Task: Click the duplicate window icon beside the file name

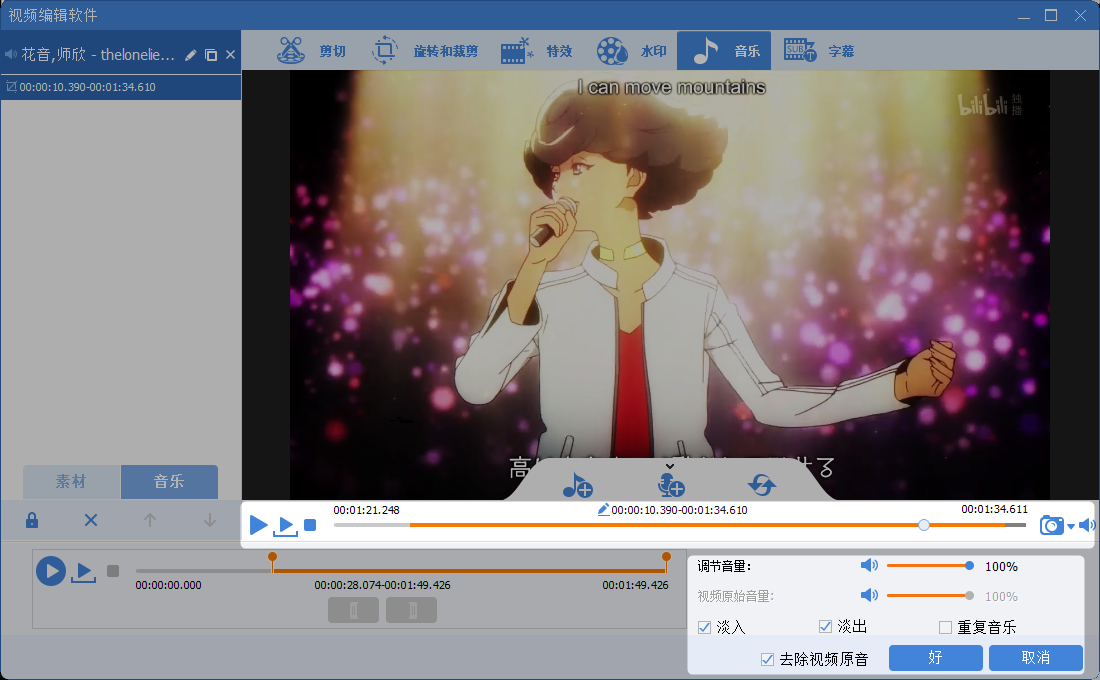Action: pos(210,55)
